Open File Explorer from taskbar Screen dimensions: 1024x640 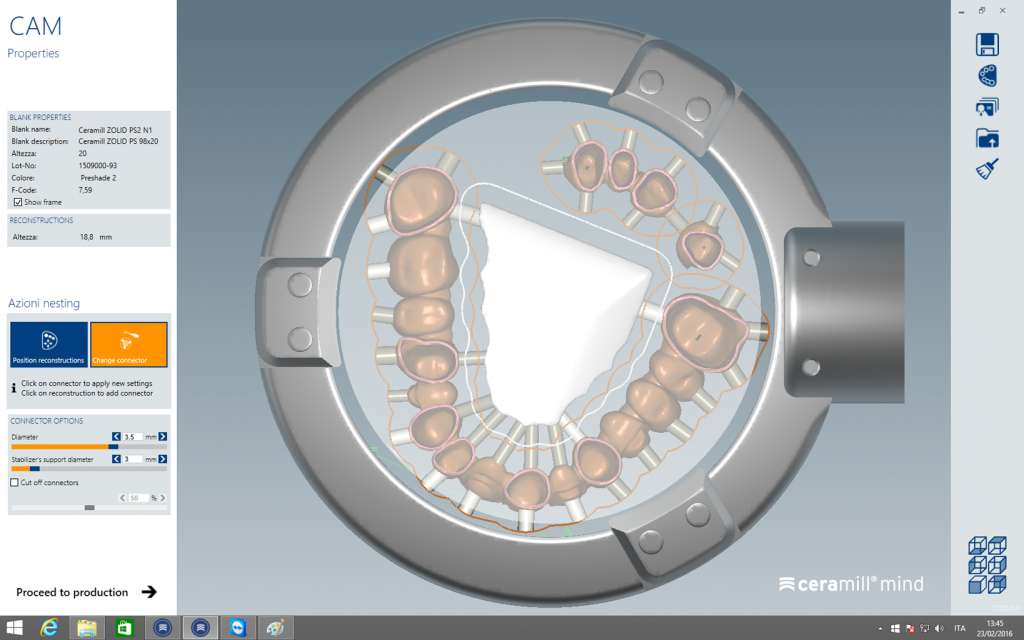coord(87,628)
